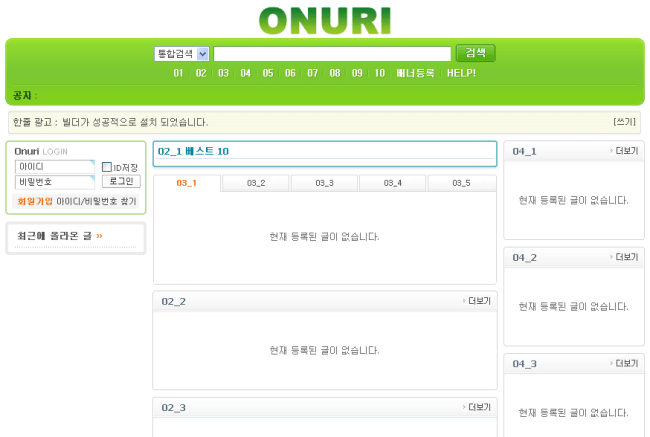Expand 더보기 in the 04_1 panel
The image size is (650, 437).
(x=625, y=151)
